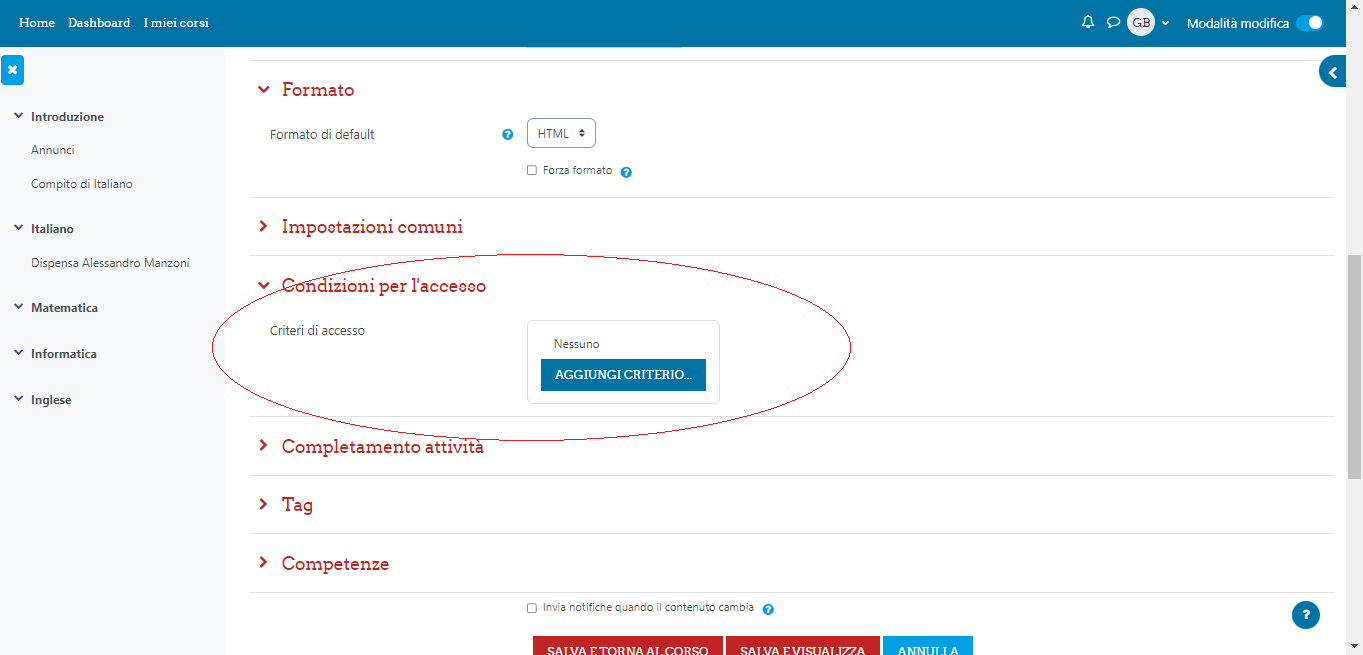The height and width of the screenshot is (655, 1363).
Task: Click help icon beside Formato di default
Action: [x=507, y=134]
